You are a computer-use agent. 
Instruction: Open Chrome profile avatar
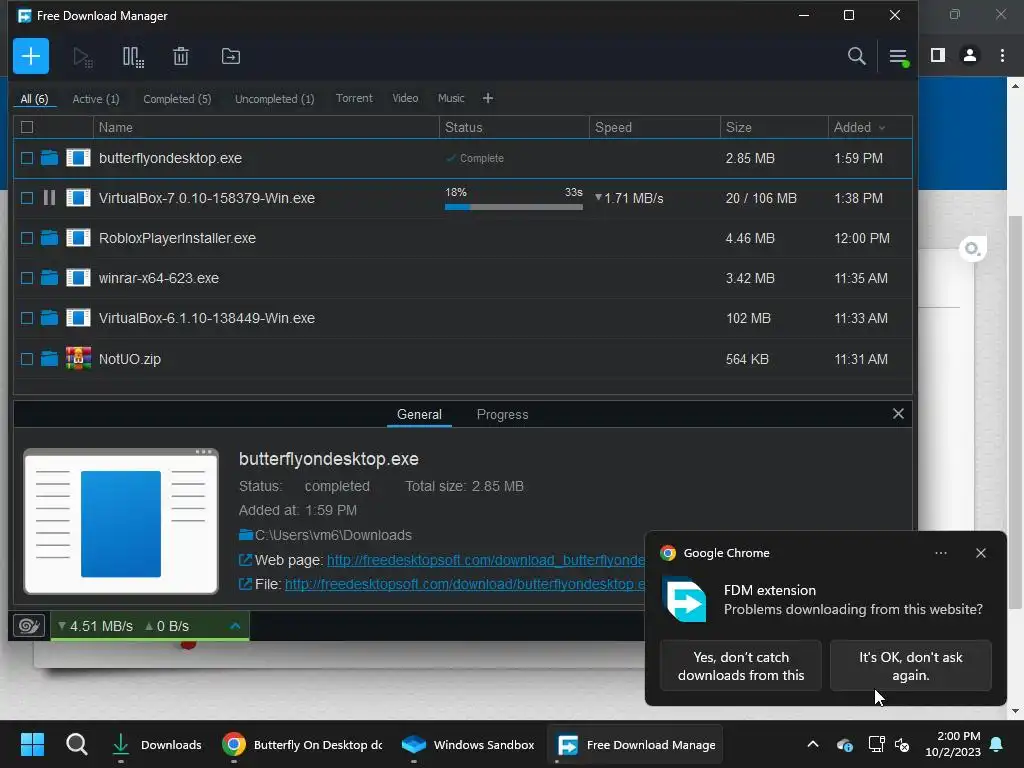point(970,56)
